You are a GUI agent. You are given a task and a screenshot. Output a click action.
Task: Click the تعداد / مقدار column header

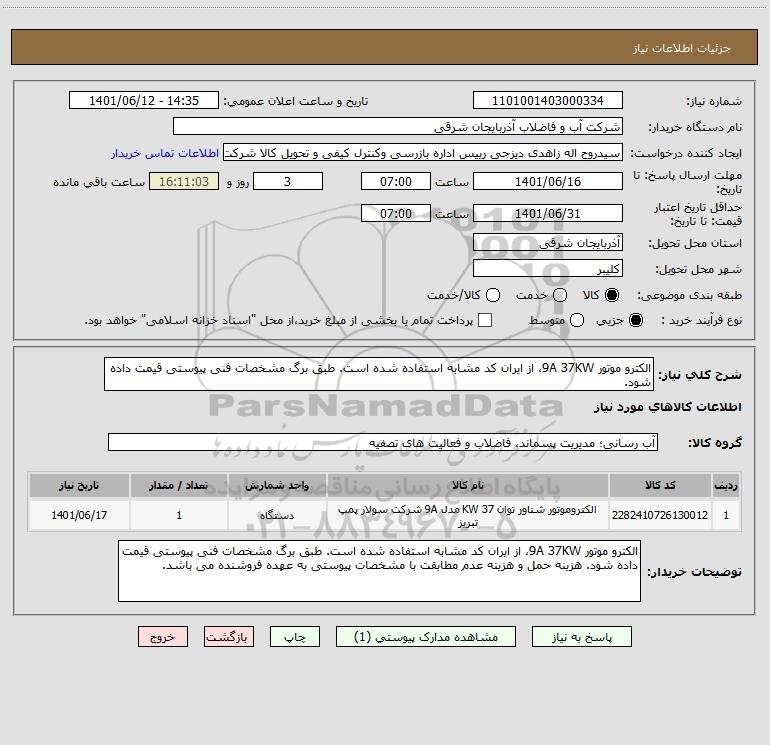[x=179, y=485]
